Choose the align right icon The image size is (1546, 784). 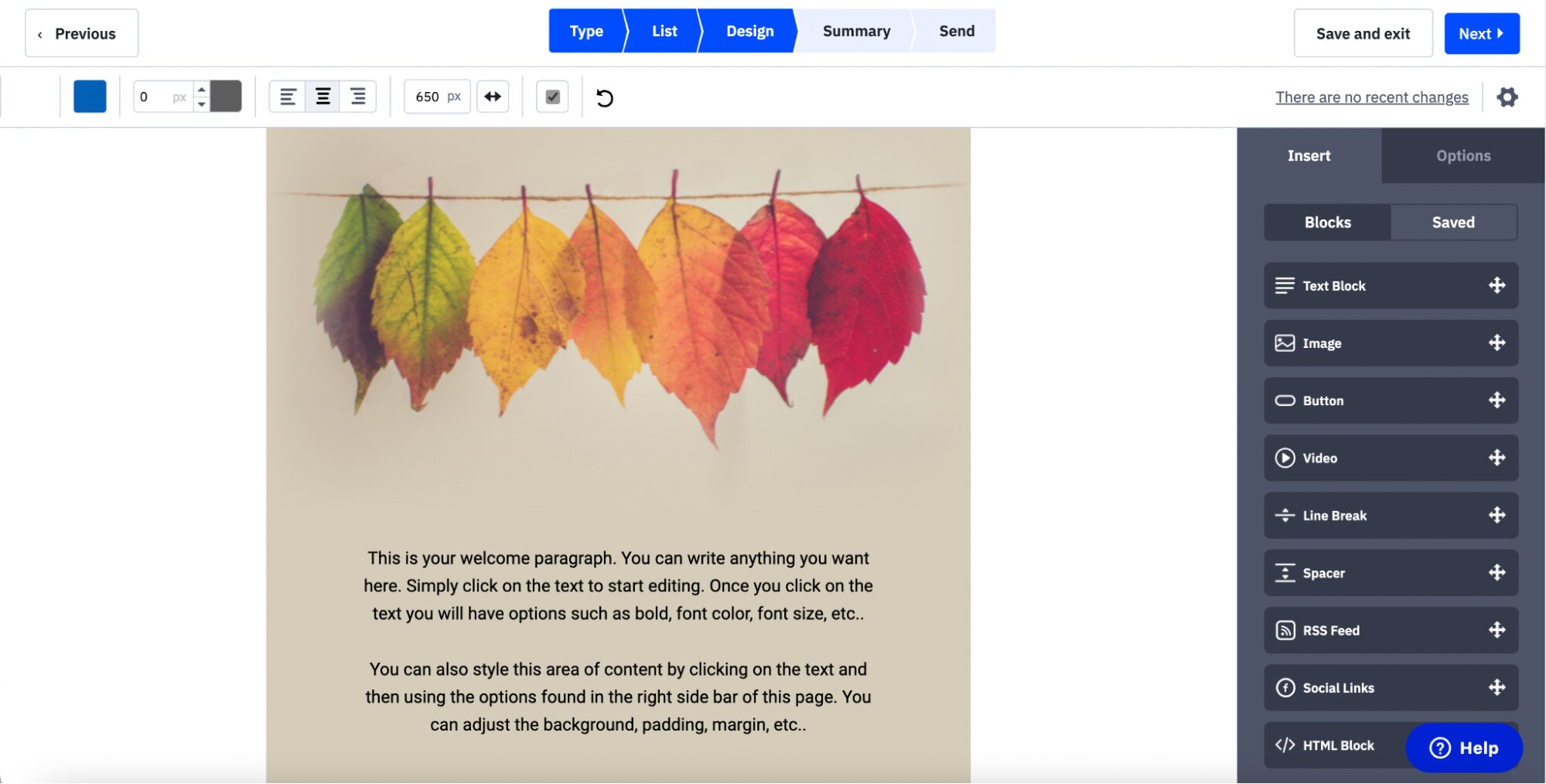357,97
